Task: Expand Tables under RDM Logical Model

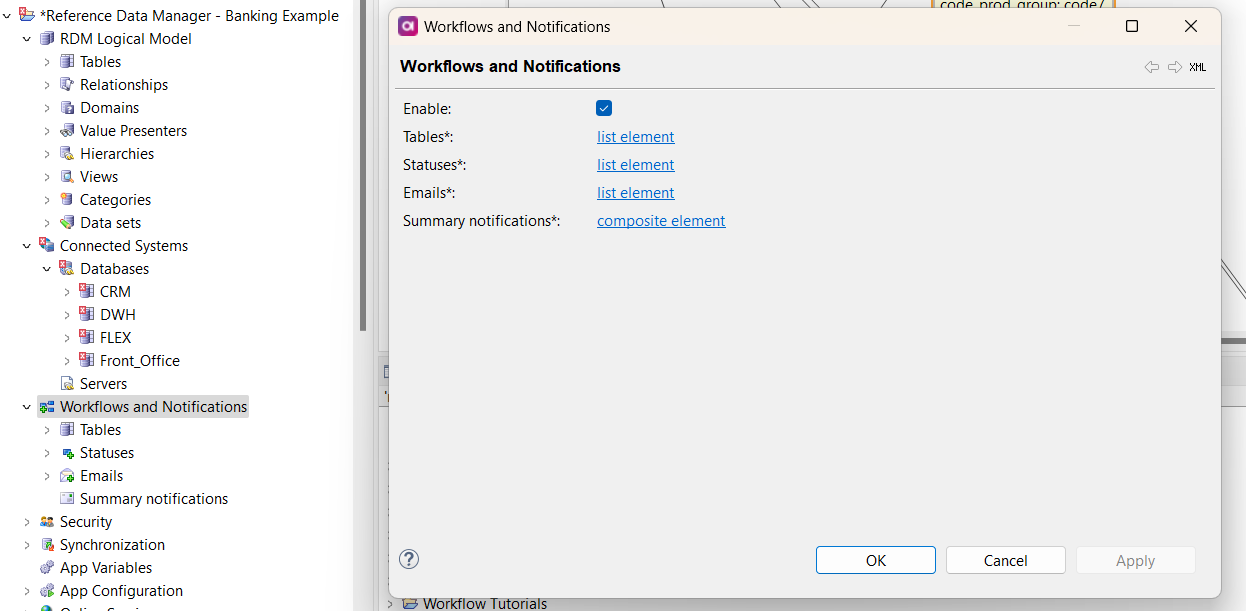Action: click(47, 61)
